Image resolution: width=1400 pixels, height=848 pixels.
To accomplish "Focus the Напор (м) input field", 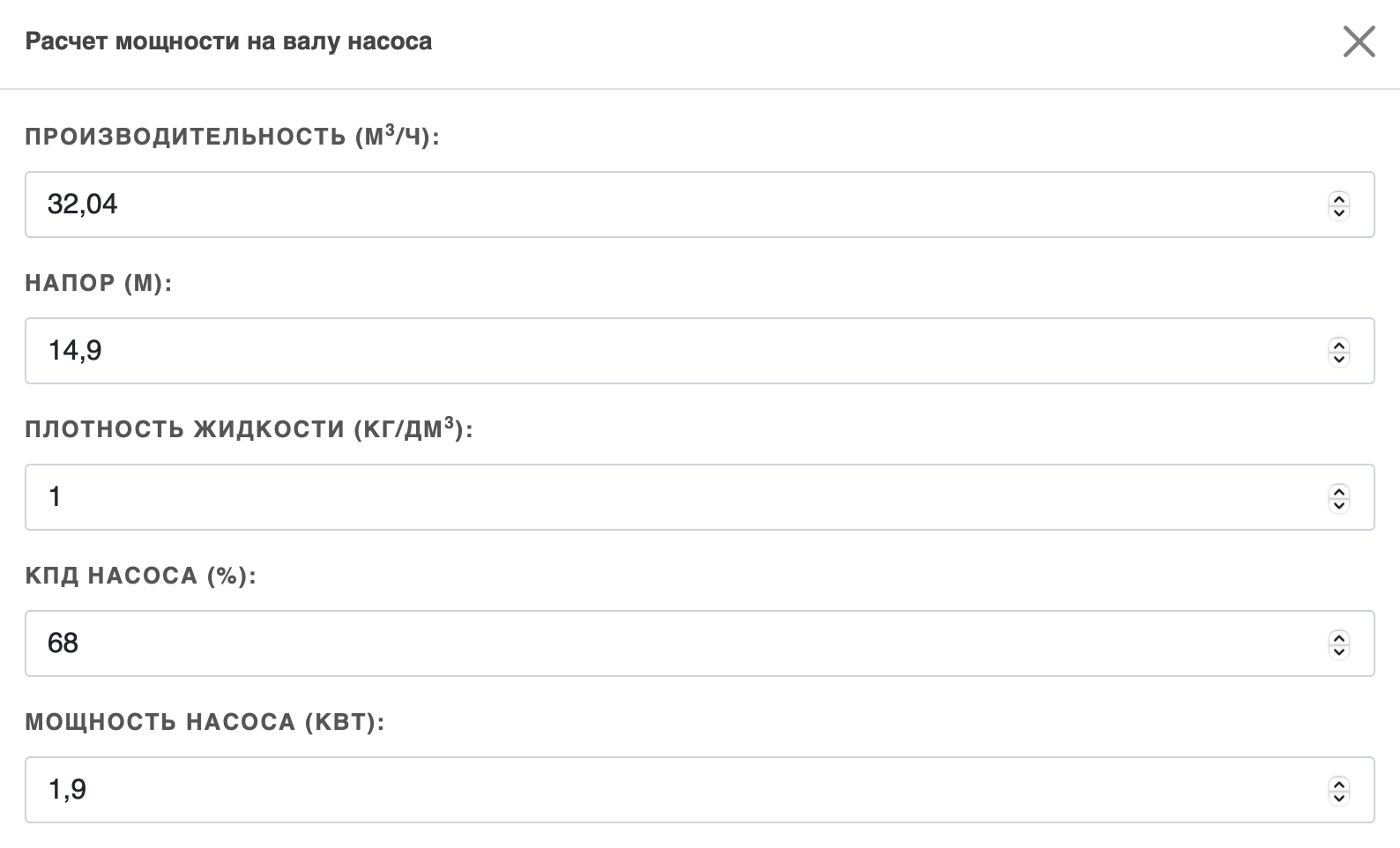I will [670, 351].
